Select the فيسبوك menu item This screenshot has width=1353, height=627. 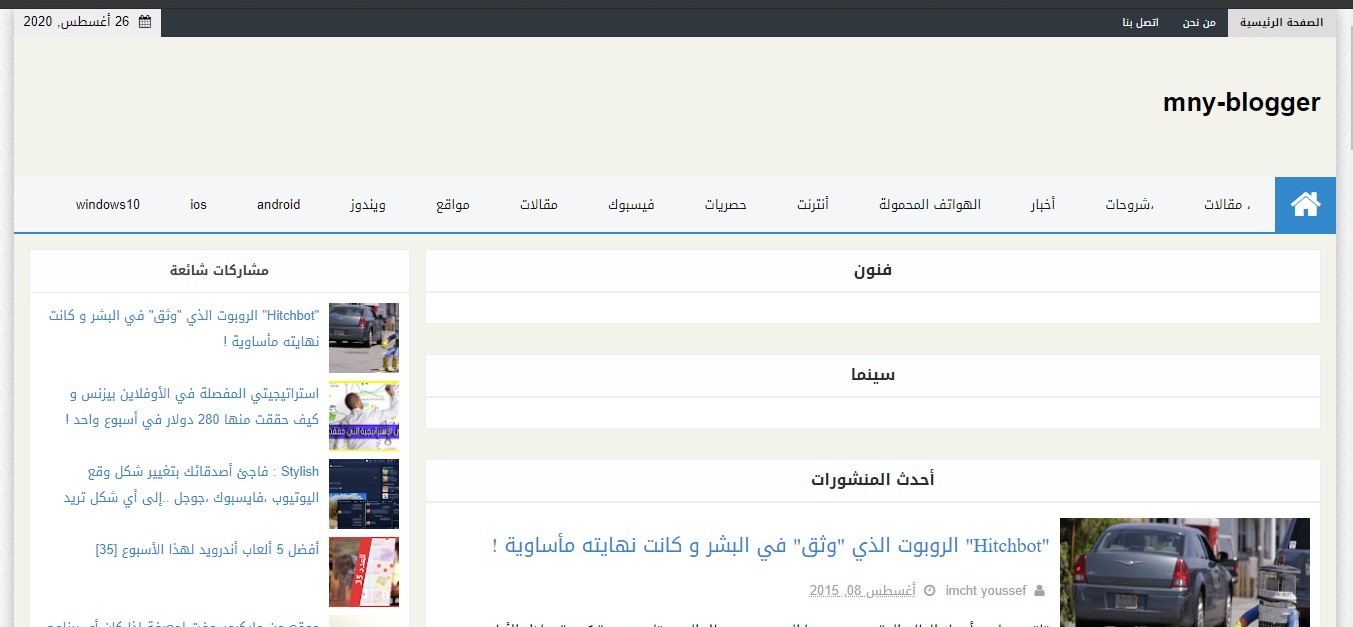631,205
